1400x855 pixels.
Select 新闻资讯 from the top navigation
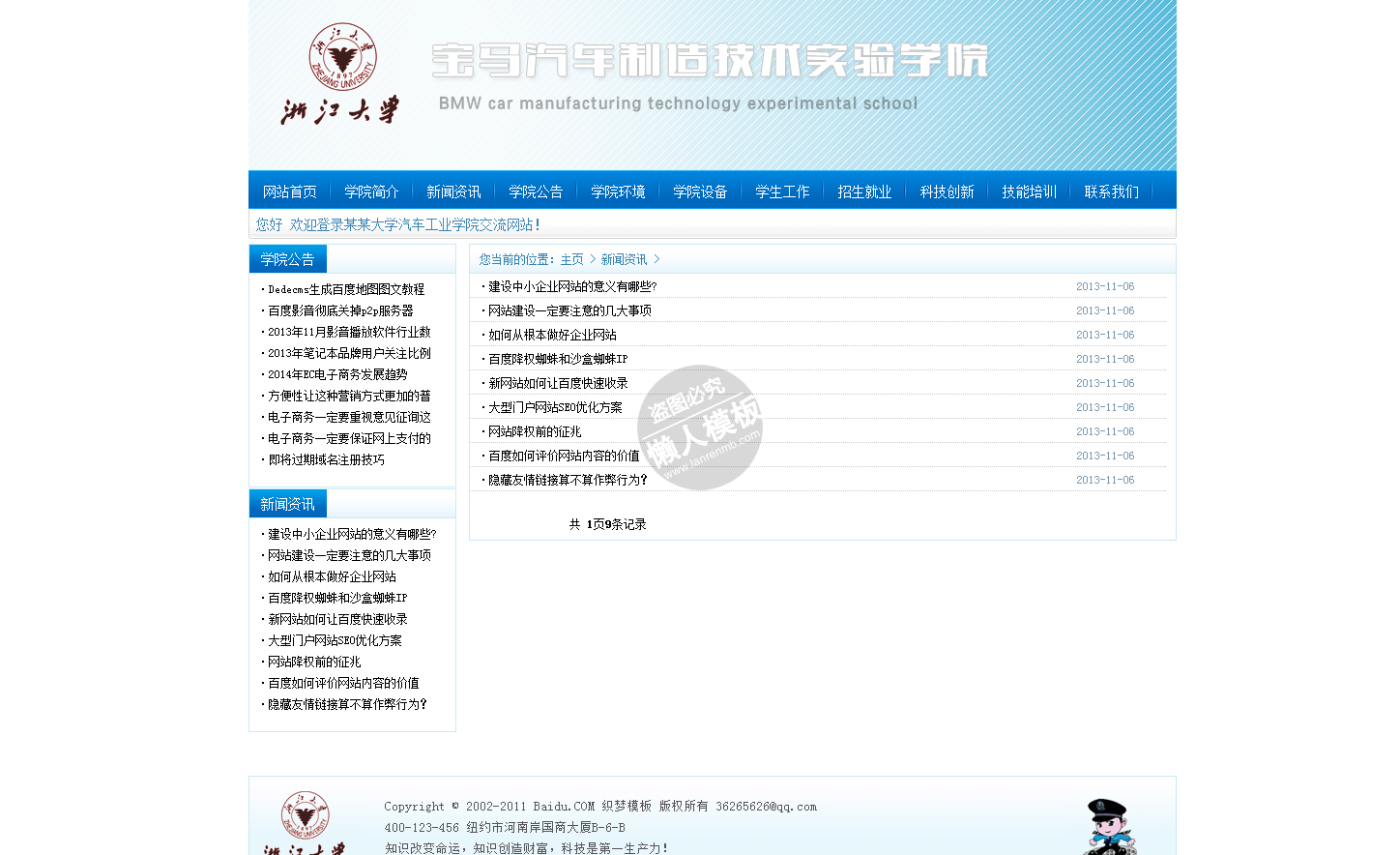point(453,192)
